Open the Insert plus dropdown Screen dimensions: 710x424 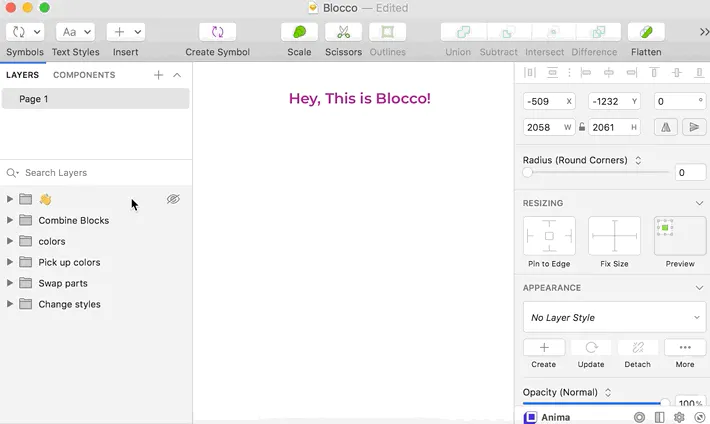126,32
